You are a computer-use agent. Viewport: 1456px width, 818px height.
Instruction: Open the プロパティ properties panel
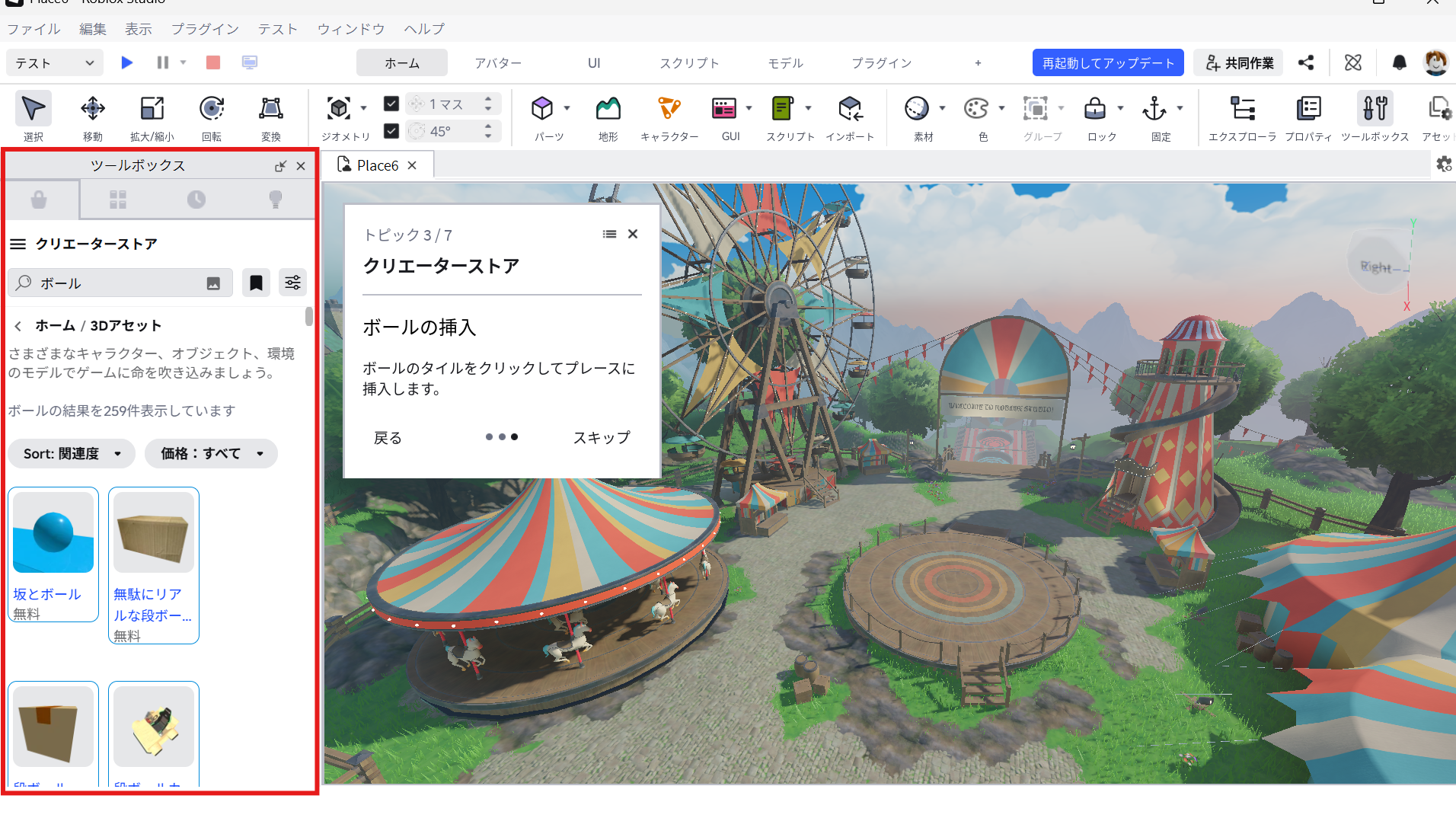(1308, 116)
